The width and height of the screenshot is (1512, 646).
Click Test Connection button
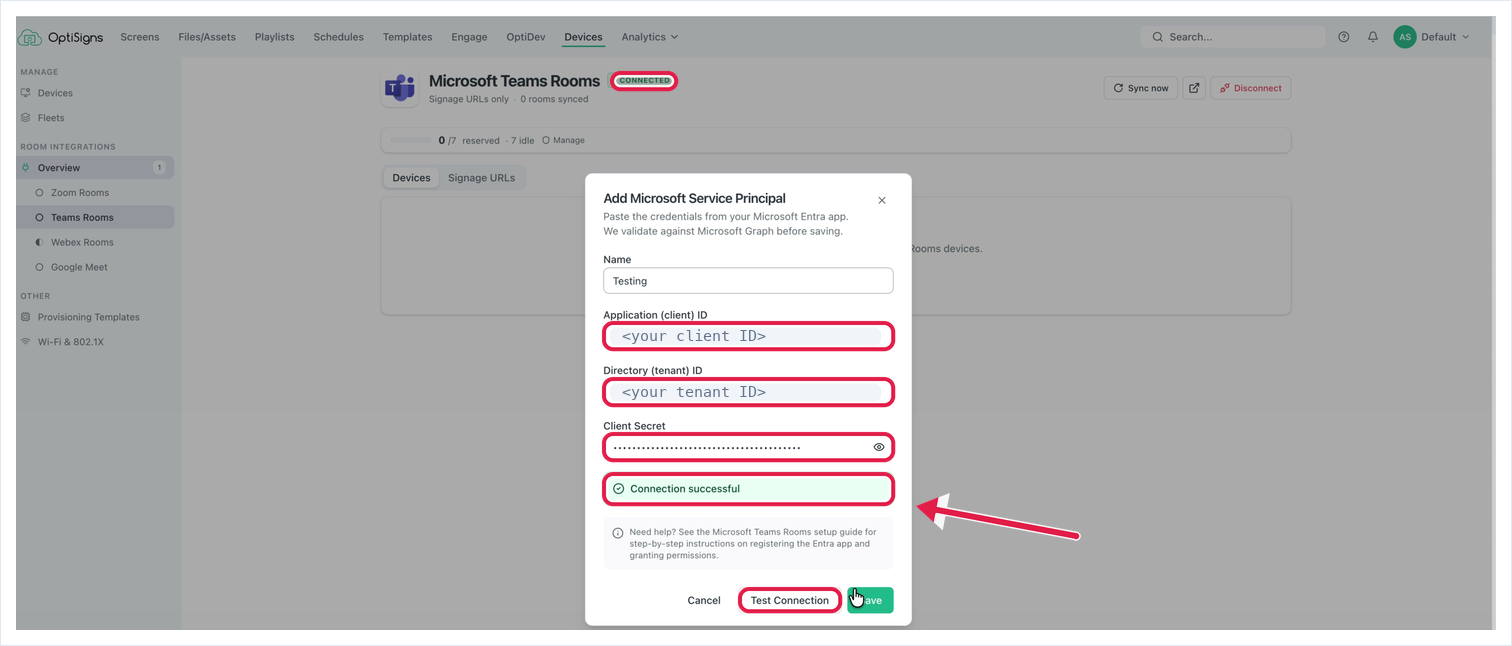[790, 600]
